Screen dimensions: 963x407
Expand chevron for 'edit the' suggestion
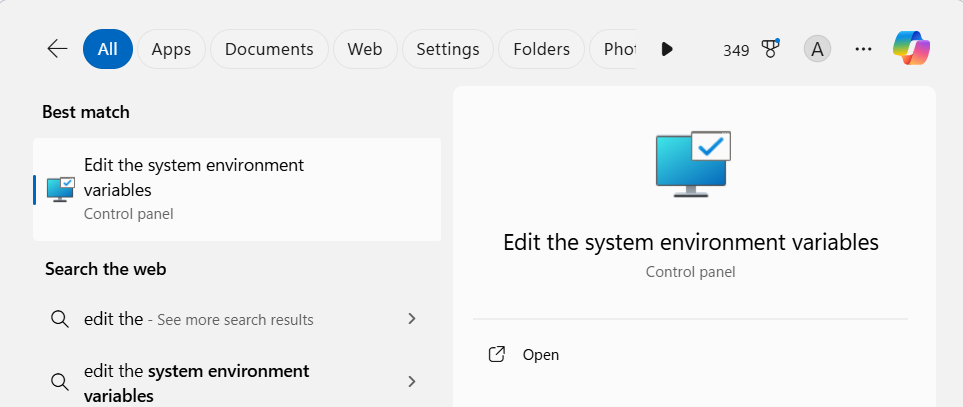pyautogui.click(x=412, y=319)
